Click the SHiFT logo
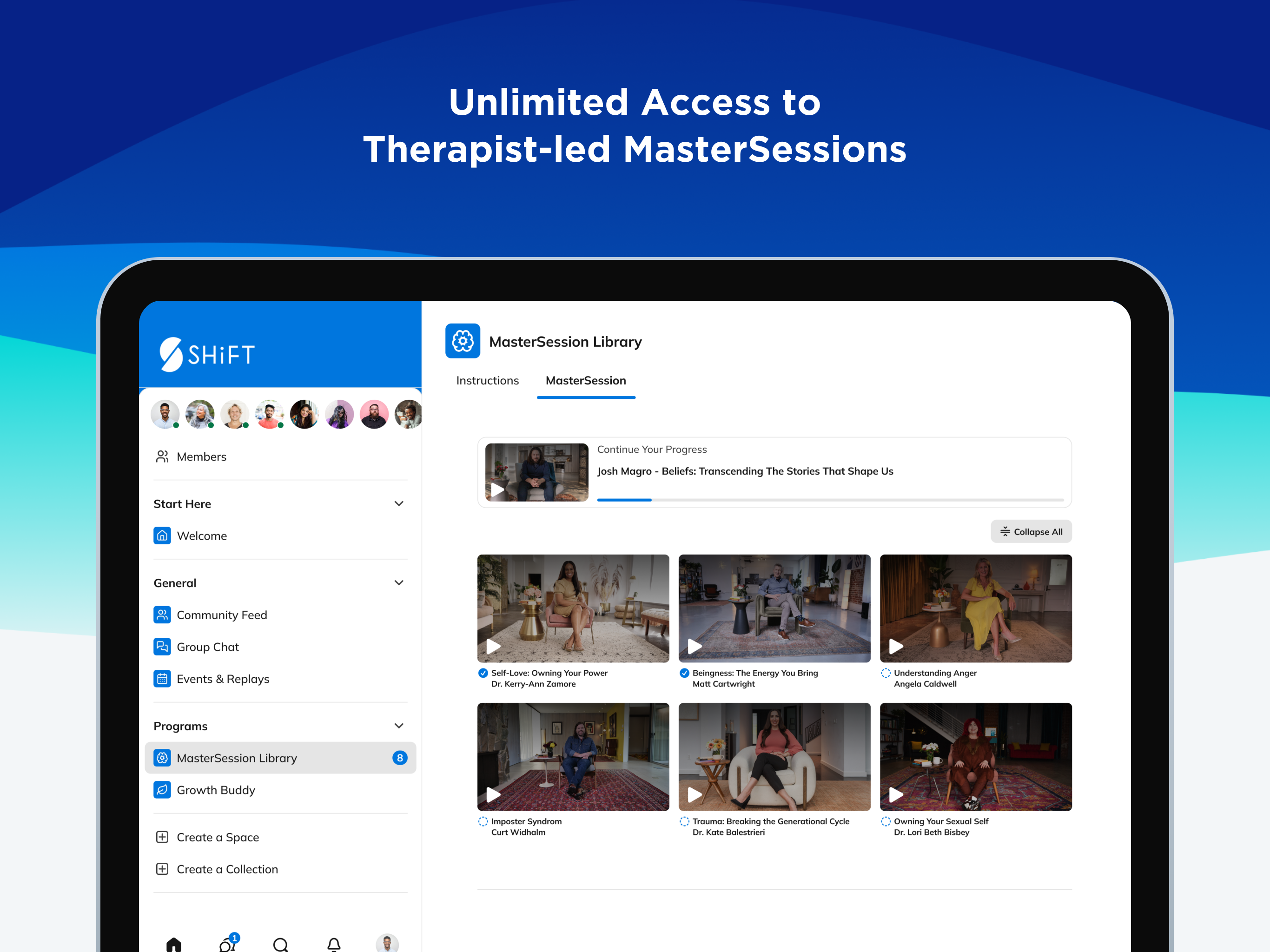The width and height of the screenshot is (1270, 952). pyautogui.click(x=207, y=354)
